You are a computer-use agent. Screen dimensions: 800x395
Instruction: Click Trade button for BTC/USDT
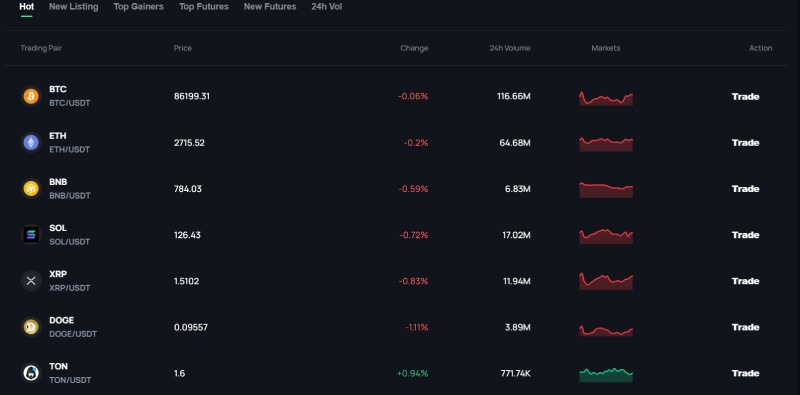tap(745, 96)
